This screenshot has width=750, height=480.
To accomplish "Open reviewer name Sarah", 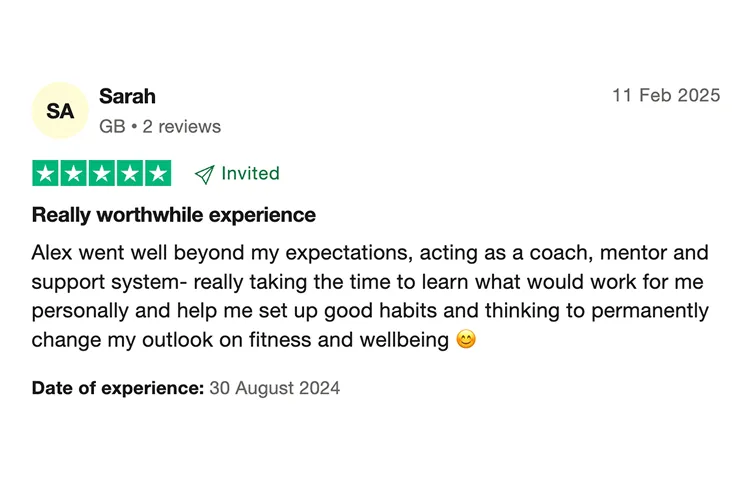I will point(127,97).
